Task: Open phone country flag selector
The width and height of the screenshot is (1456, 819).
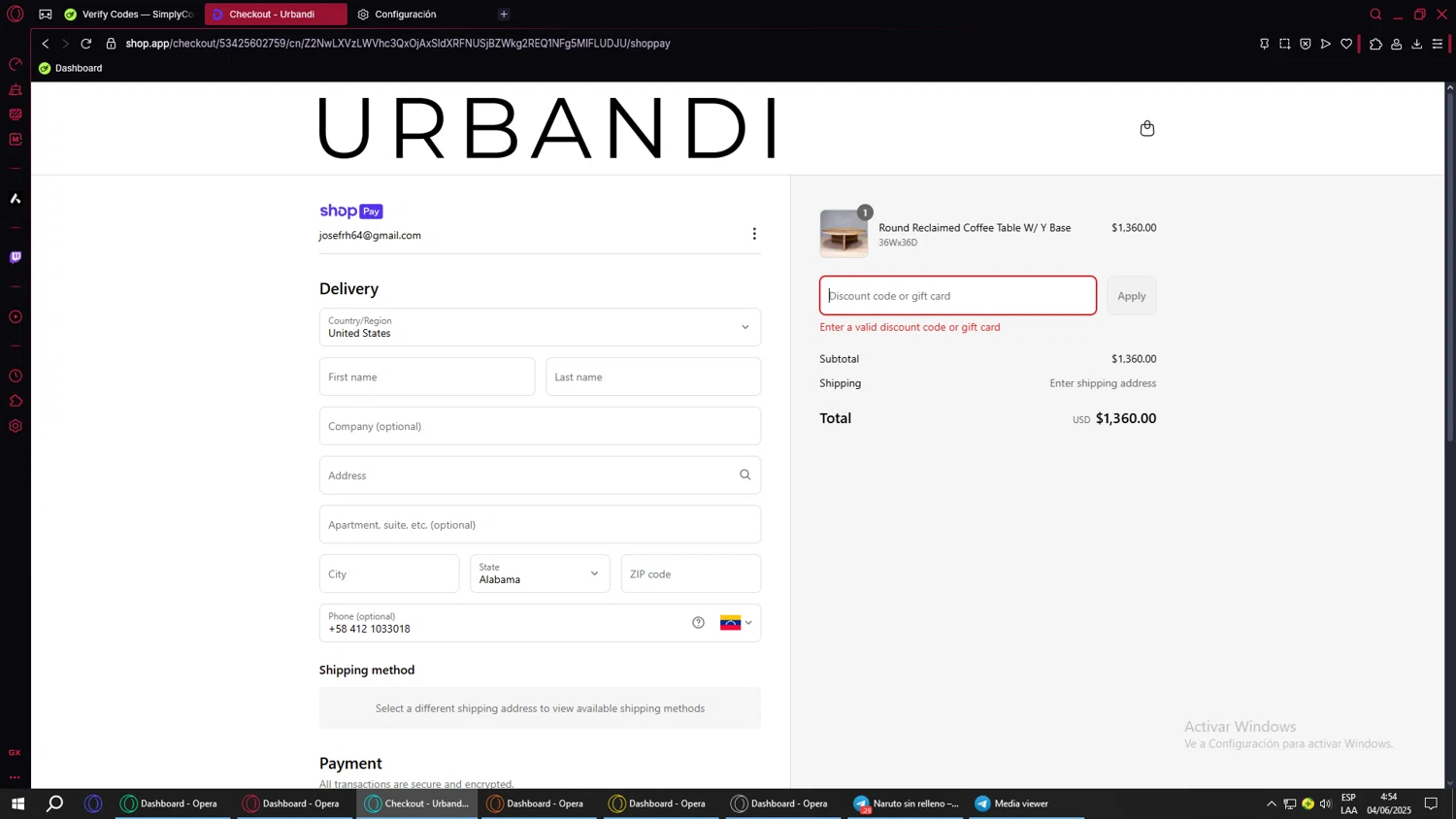Action: 736,623
